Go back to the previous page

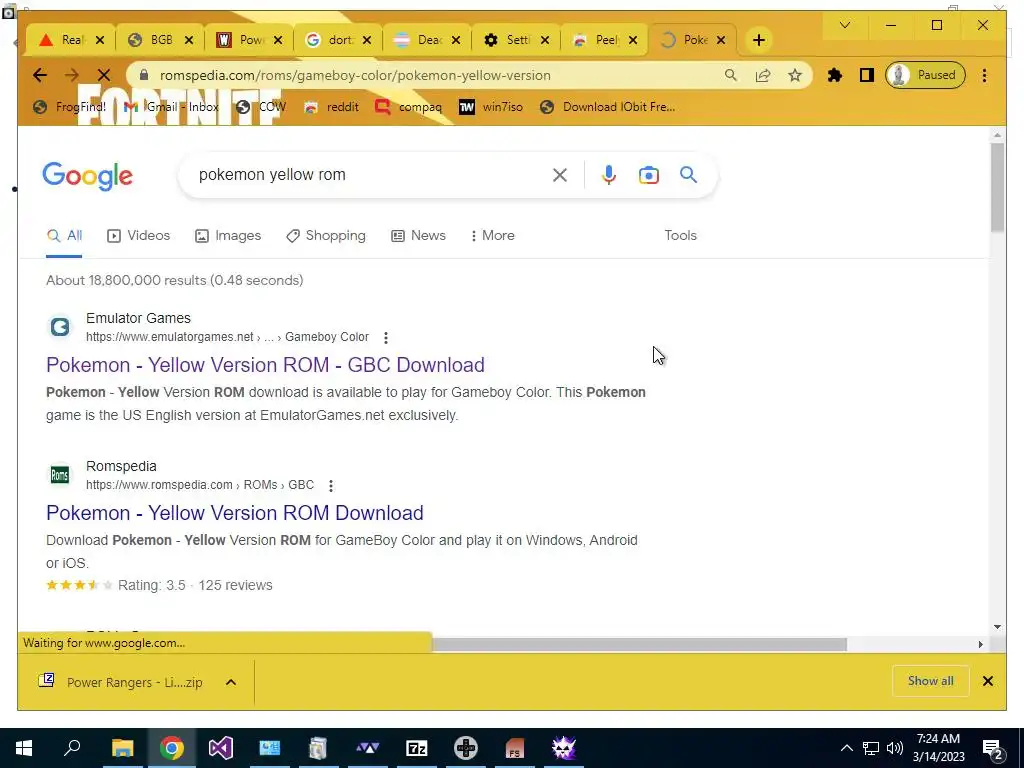pyautogui.click(x=40, y=75)
